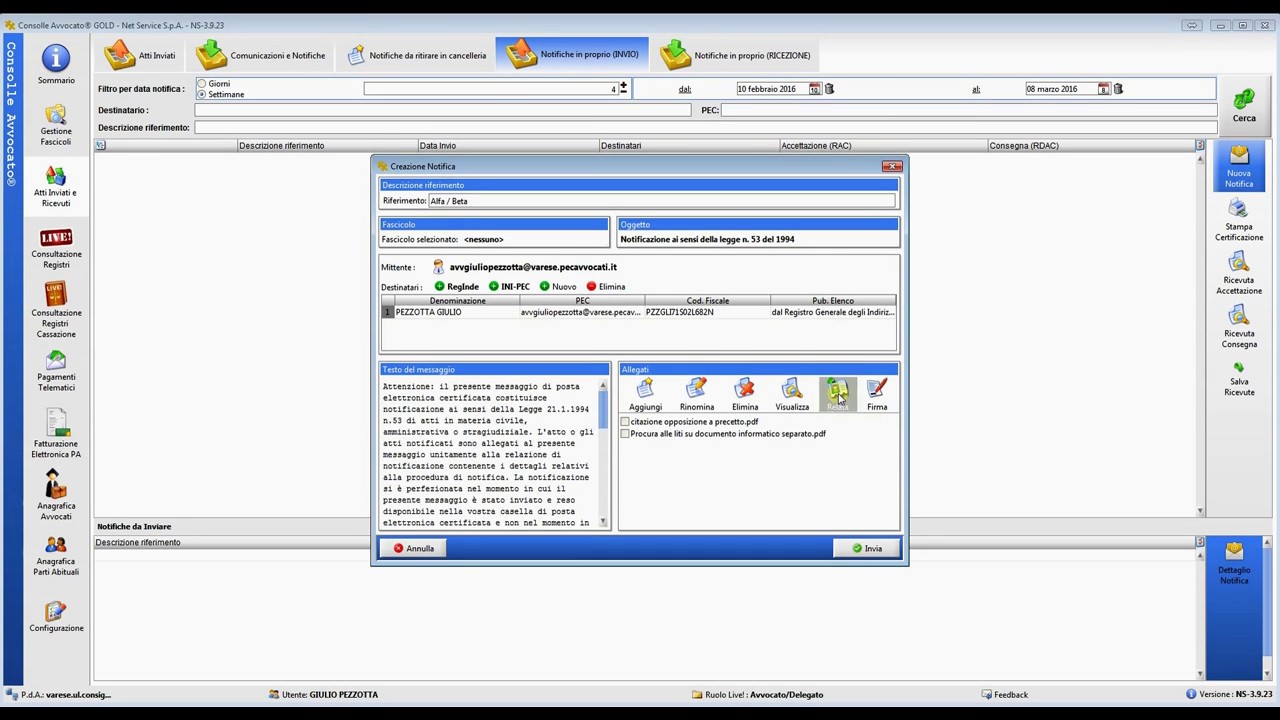Select the PEZZOTTA GIULIO recipient row
This screenshot has width=1280, height=720.
pyautogui.click(x=638, y=312)
